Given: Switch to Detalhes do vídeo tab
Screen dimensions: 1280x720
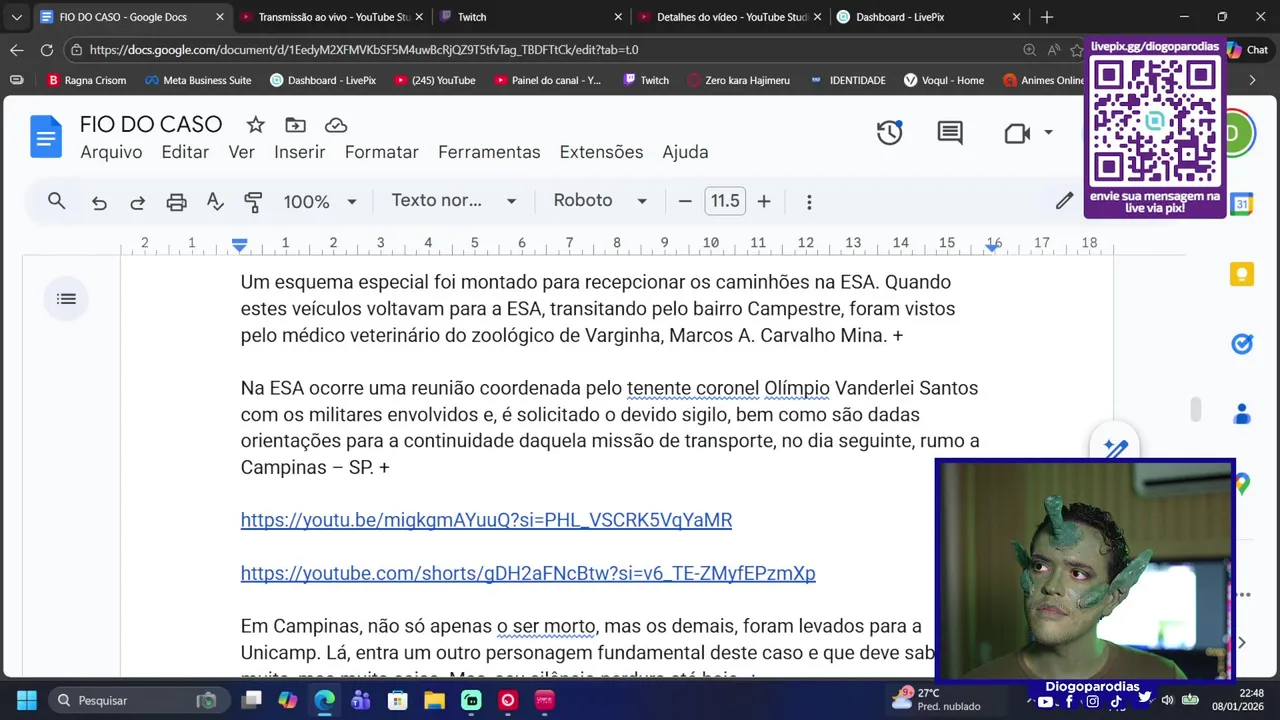Looking at the screenshot, I should point(728,17).
